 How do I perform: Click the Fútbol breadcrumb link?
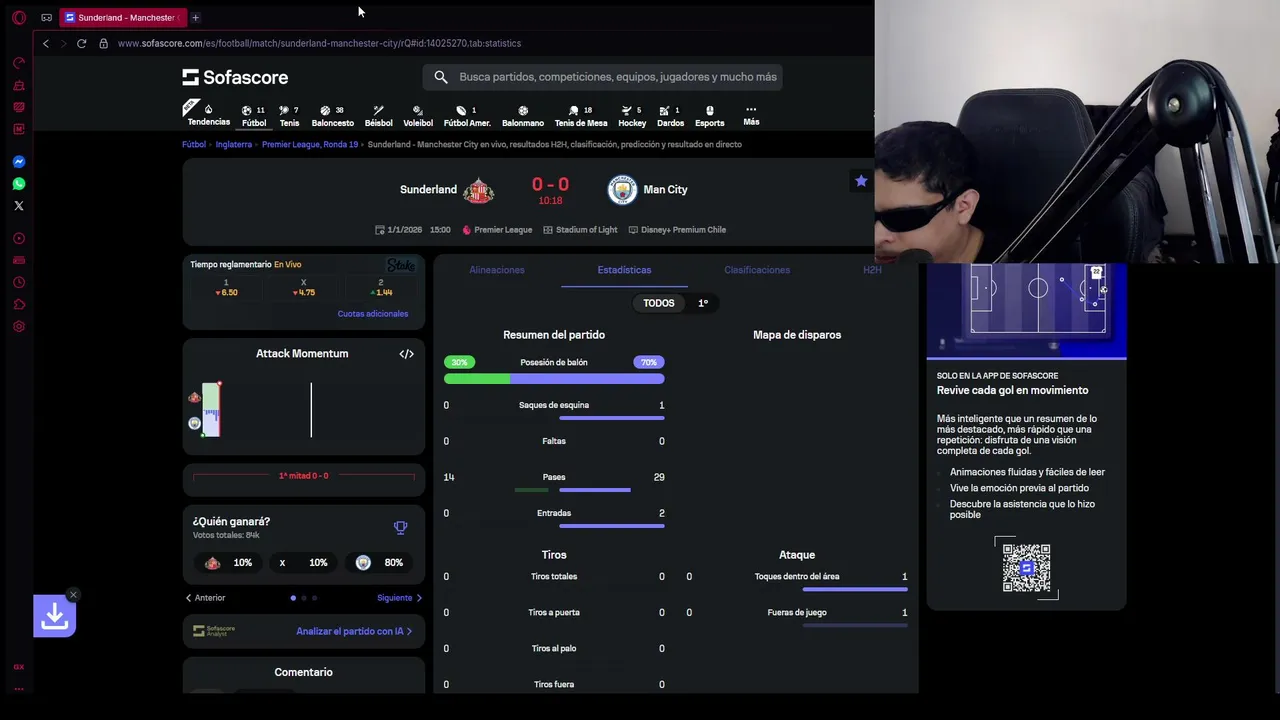194,144
